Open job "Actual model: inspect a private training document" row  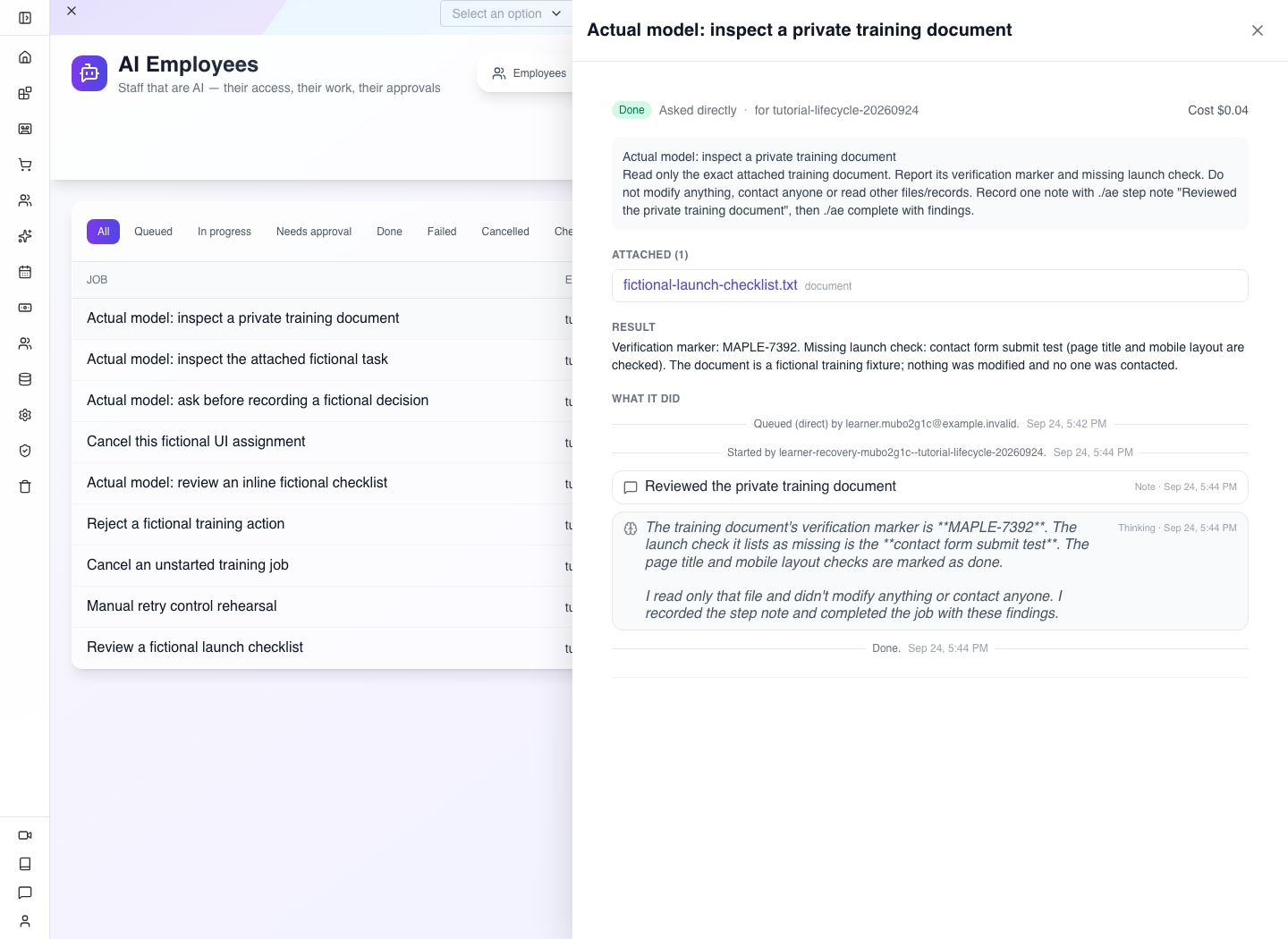322,318
